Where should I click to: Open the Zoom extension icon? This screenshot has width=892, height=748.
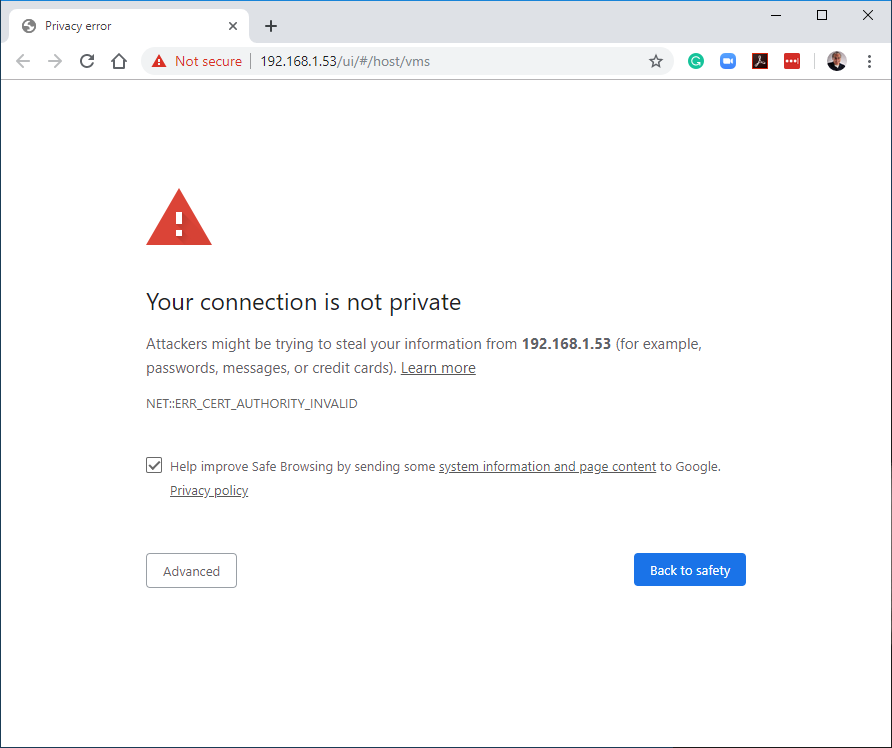tap(728, 61)
